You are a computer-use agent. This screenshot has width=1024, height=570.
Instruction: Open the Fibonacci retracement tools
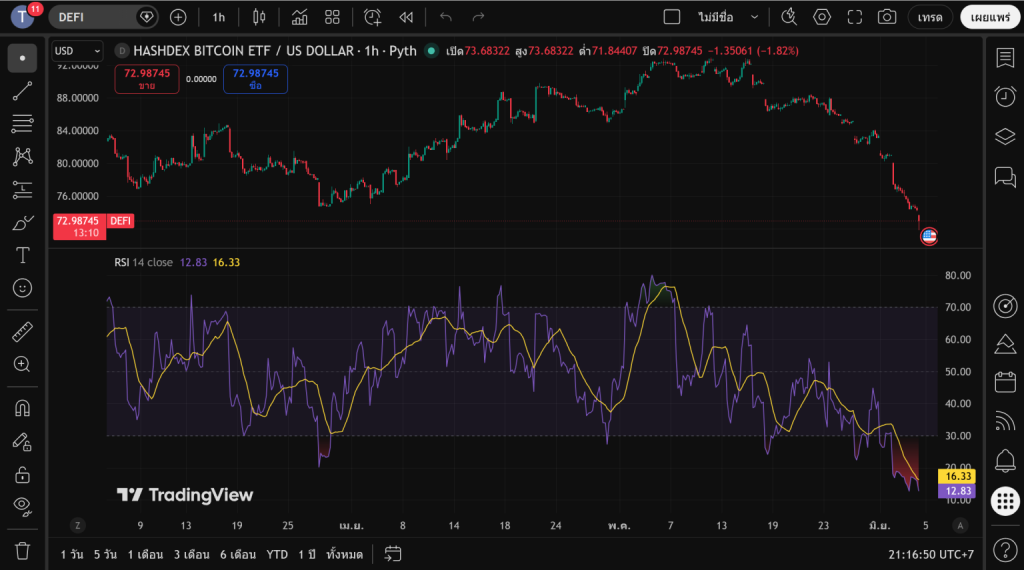click(22, 123)
